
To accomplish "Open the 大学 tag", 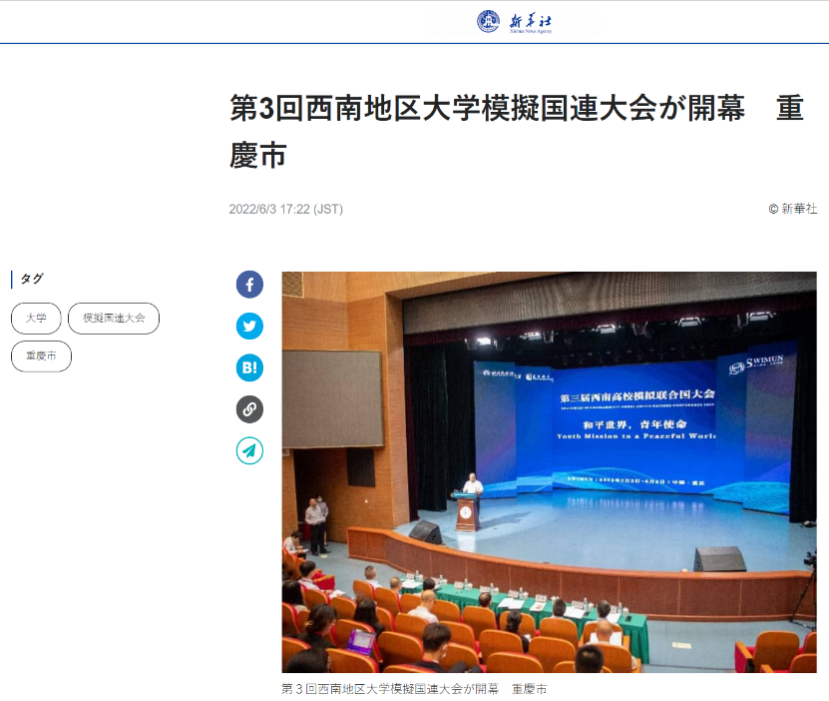I will tap(36, 318).
